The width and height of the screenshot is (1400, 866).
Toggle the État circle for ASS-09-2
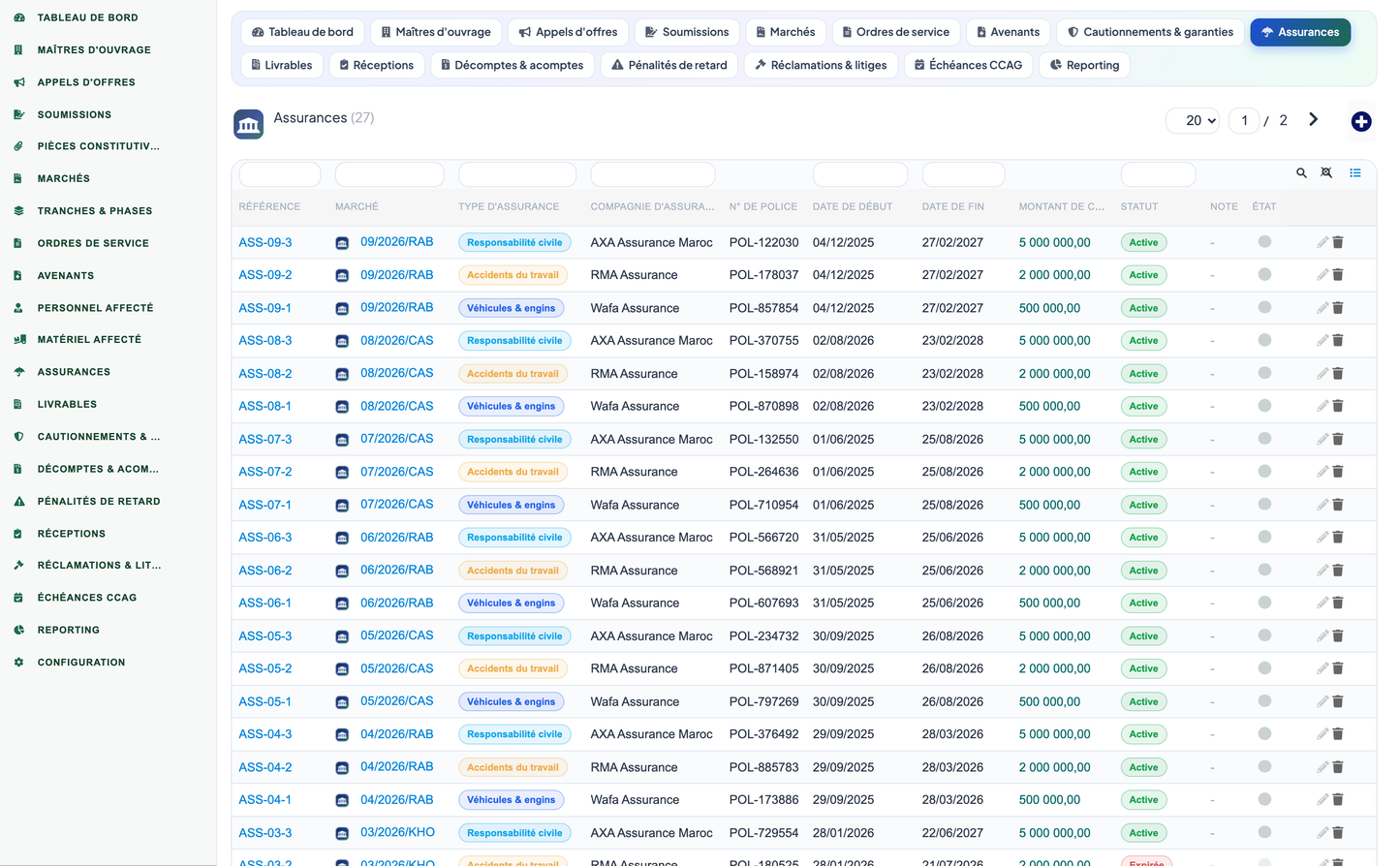tap(1264, 274)
